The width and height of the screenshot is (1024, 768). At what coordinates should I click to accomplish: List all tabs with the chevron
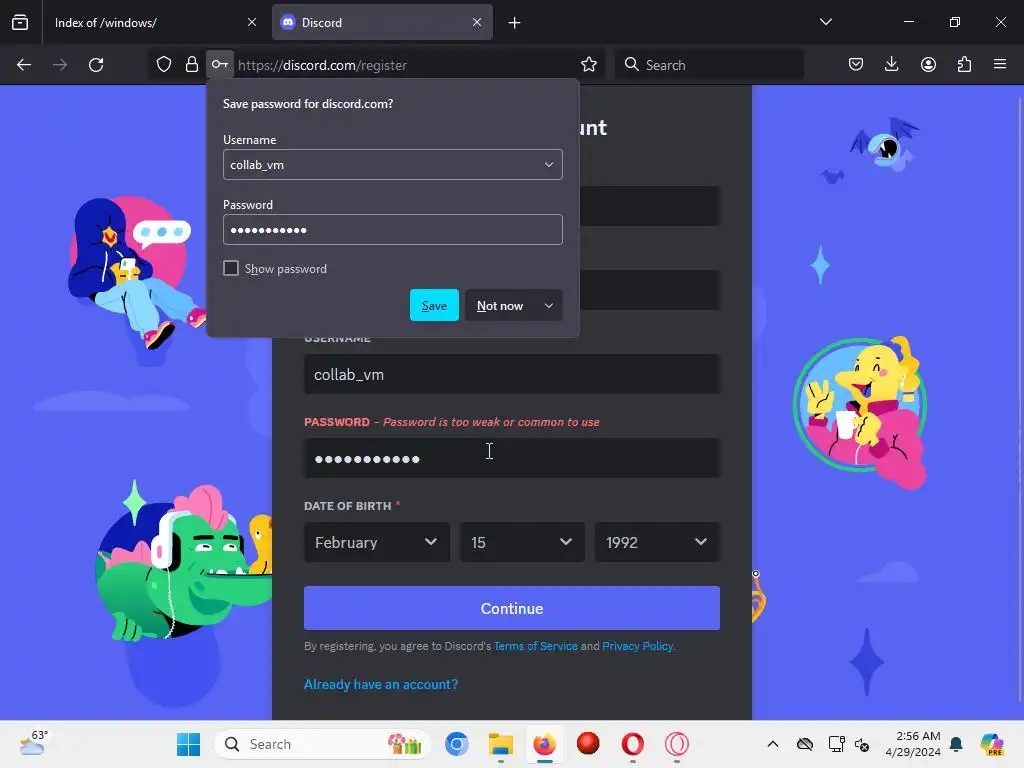[825, 22]
